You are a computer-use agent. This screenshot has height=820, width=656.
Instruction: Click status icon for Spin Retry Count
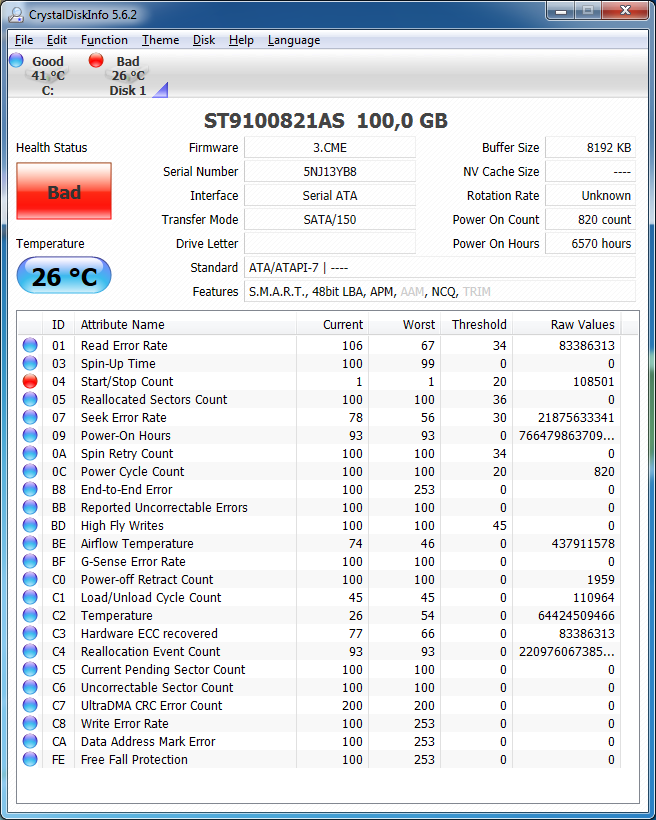30,453
